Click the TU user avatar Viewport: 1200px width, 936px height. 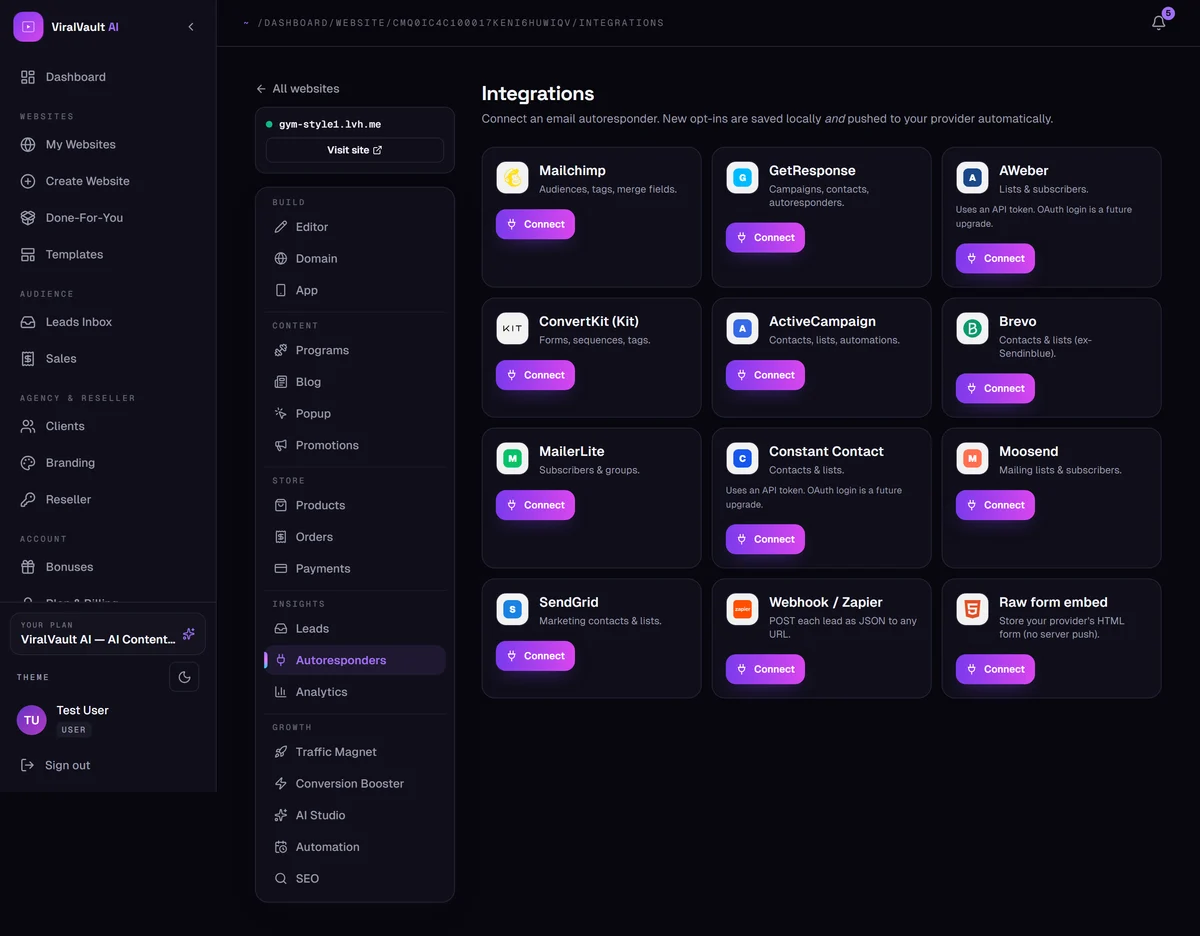pyautogui.click(x=32, y=720)
